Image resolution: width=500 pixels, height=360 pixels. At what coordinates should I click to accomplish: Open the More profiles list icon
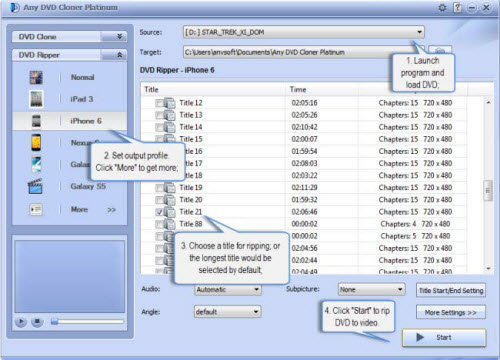[x=36, y=209]
